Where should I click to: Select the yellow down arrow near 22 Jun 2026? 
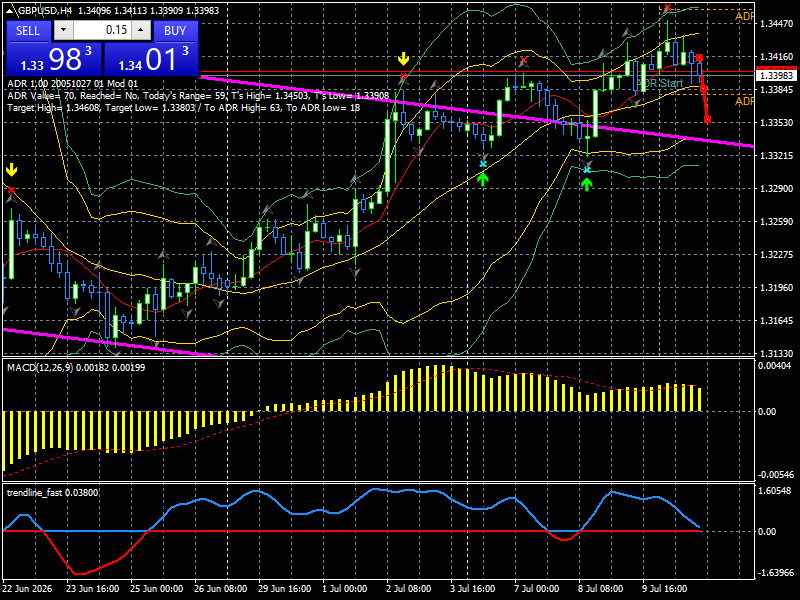(11, 170)
